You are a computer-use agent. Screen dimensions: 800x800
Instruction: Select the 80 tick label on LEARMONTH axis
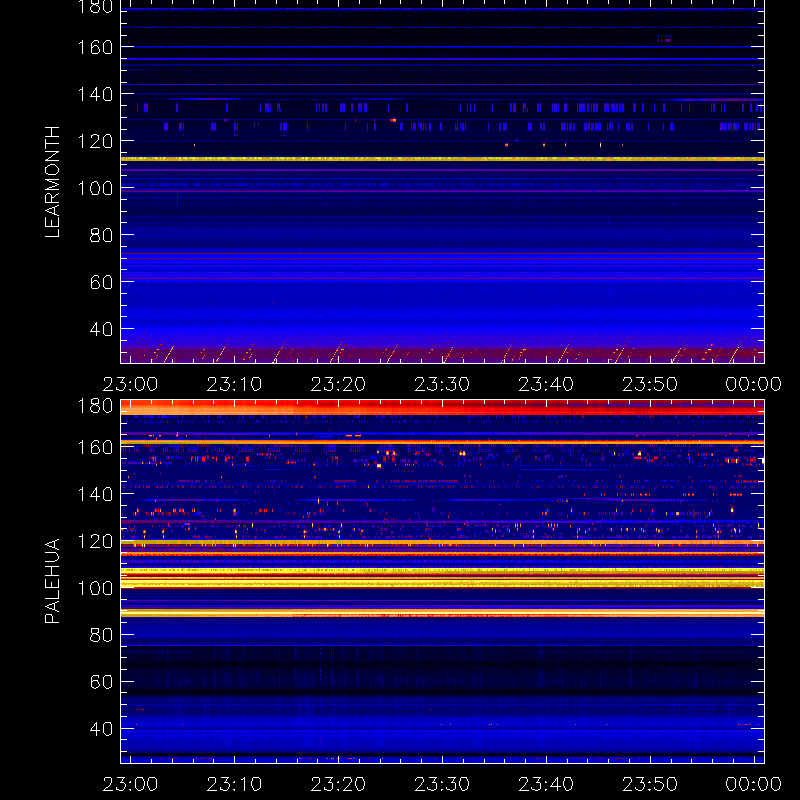coord(101,235)
